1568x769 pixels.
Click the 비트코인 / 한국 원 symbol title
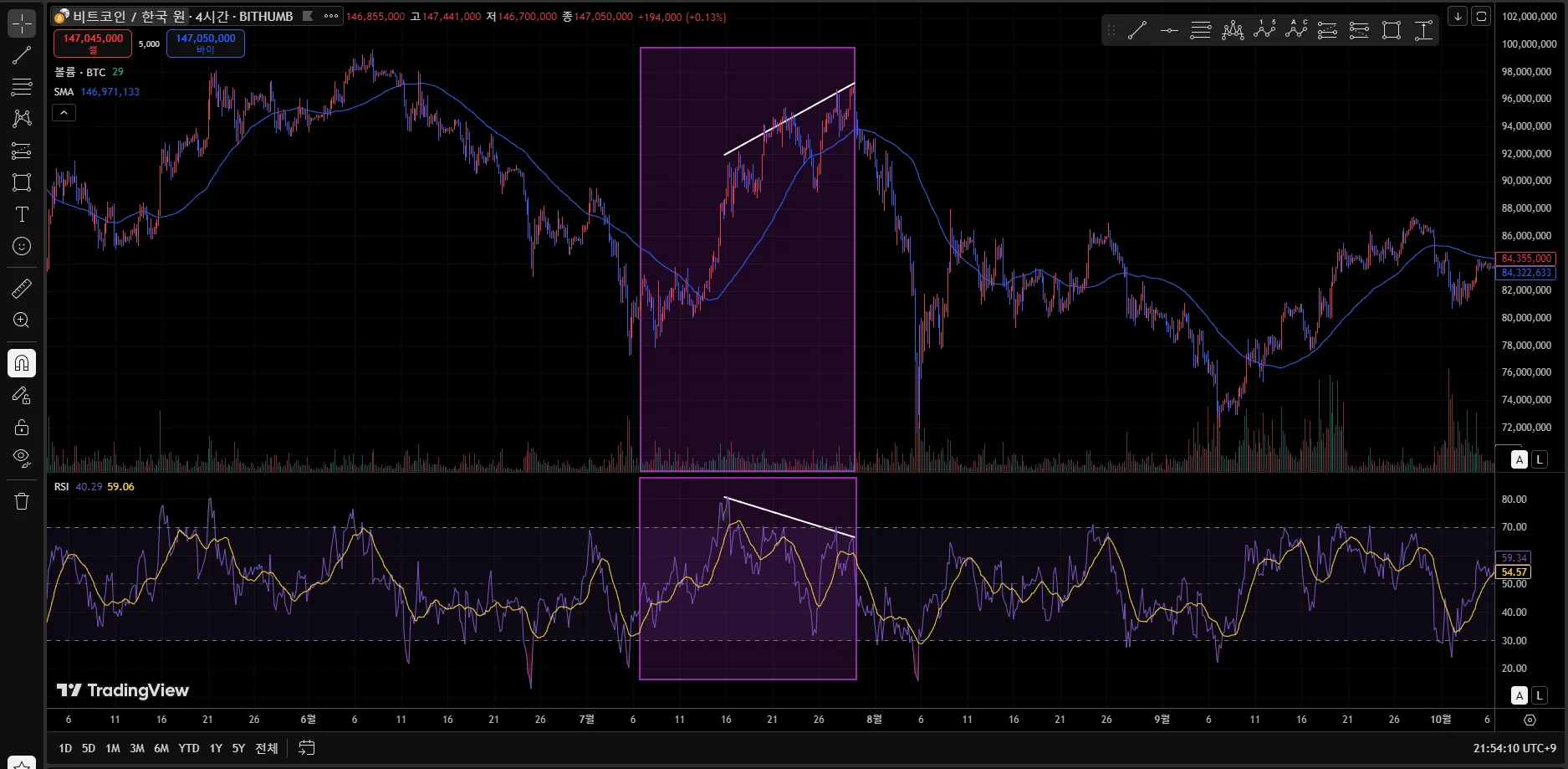click(x=130, y=16)
